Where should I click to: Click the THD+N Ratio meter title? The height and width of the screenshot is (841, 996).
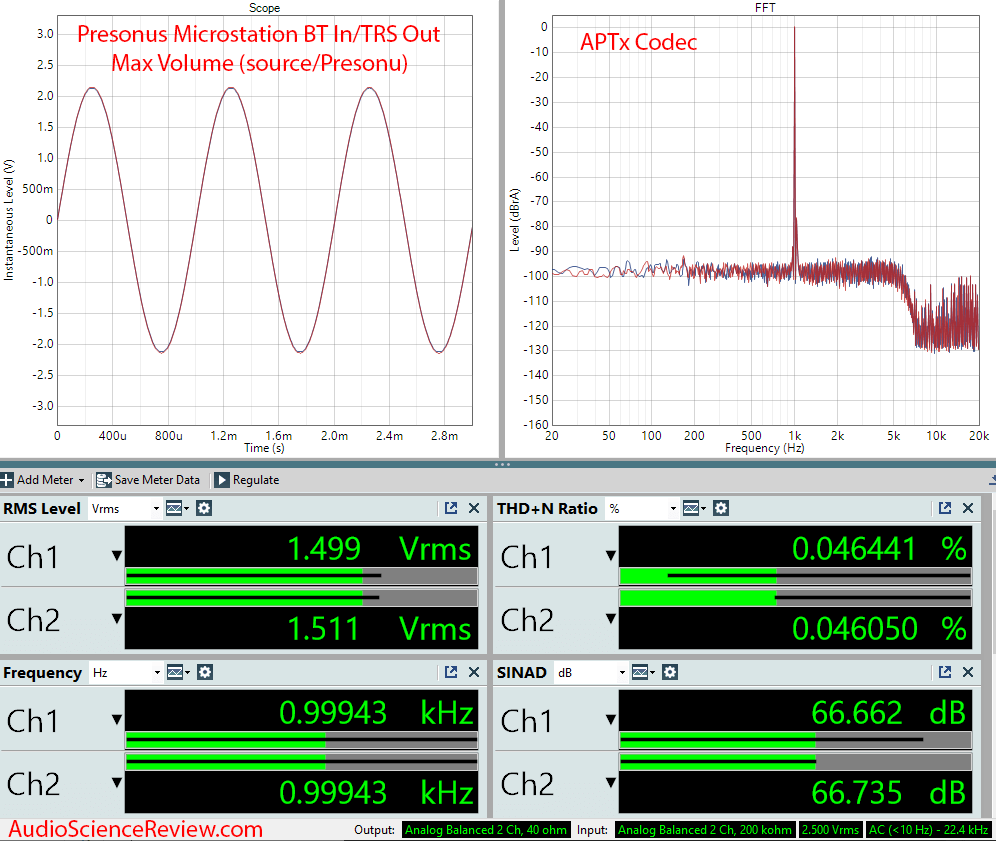[547, 509]
